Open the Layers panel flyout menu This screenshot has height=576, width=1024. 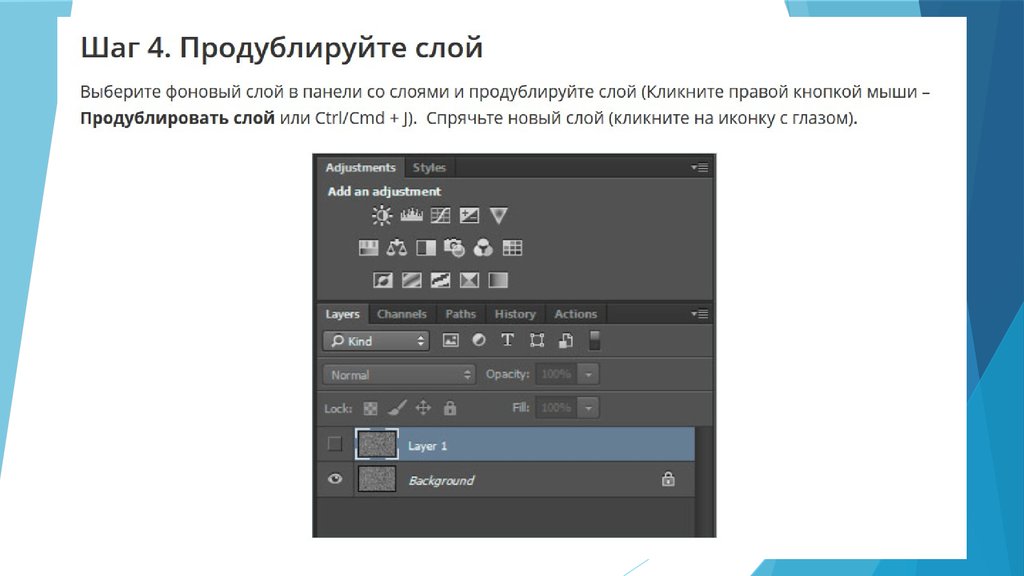699,314
